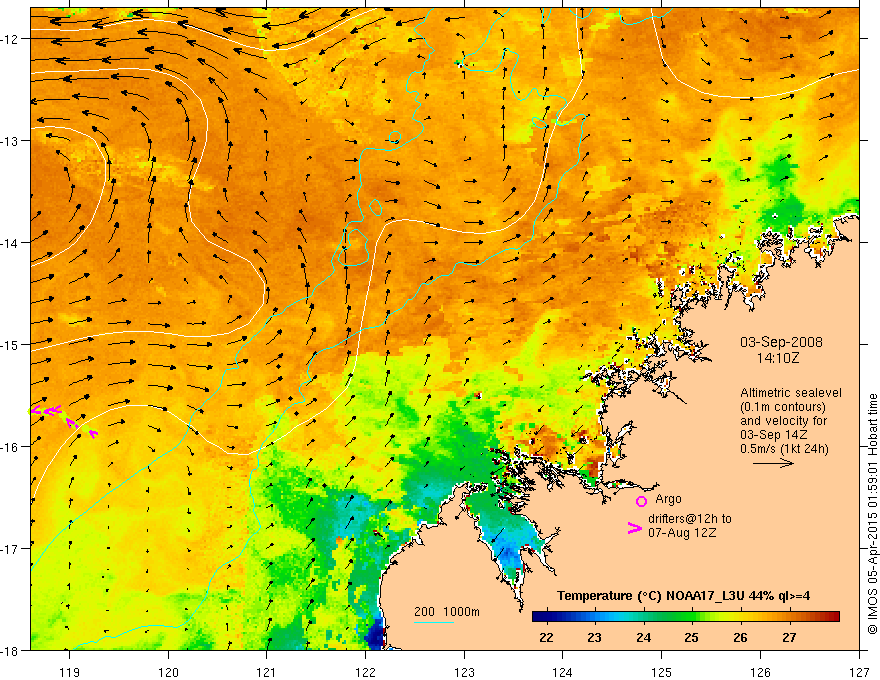880x680 pixels.
Task: Click the 'Temperature (°C) NOAA17_L3U 44% ql>=4' title
Action: [683, 596]
